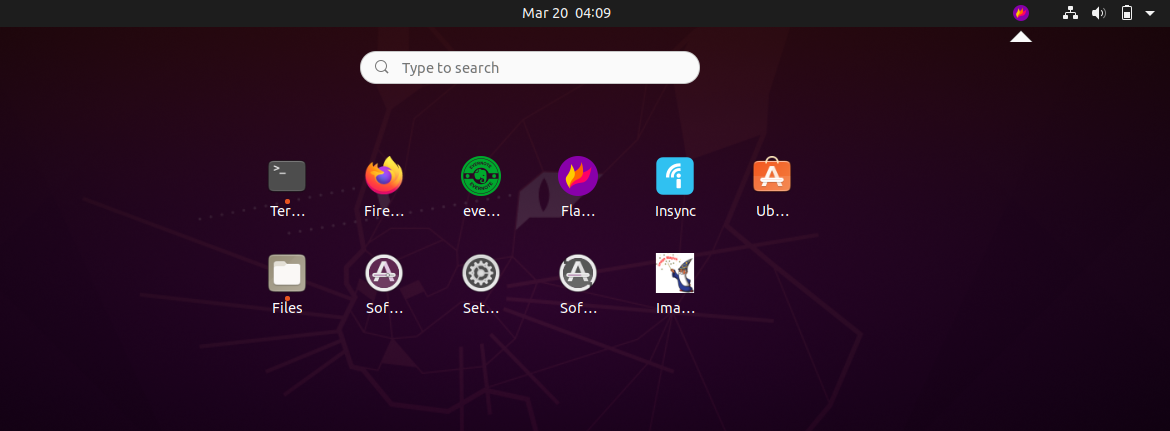Open the grey Software & Updates icon
The image size is (1170, 431).
[x=578, y=273]
